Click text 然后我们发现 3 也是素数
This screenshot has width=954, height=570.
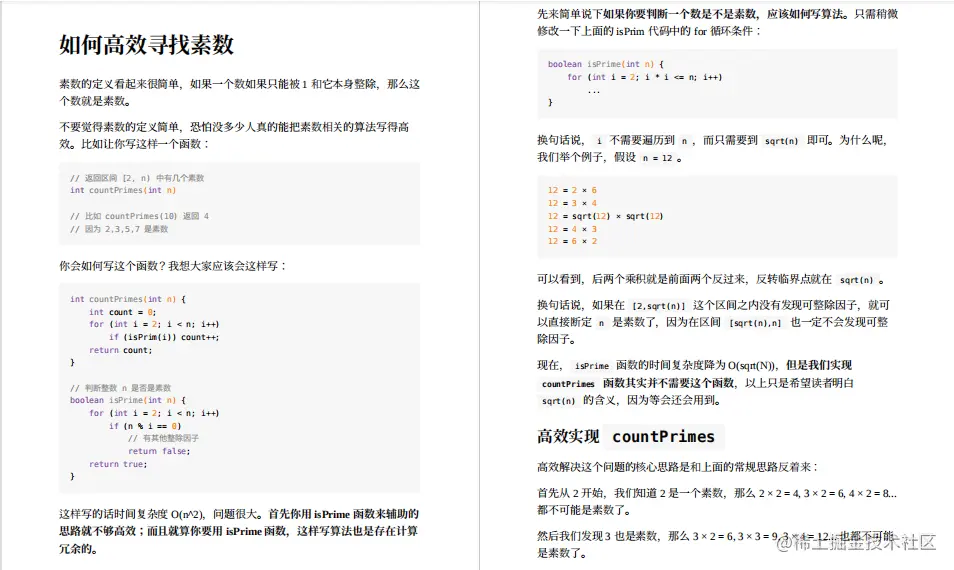point(598,536)
